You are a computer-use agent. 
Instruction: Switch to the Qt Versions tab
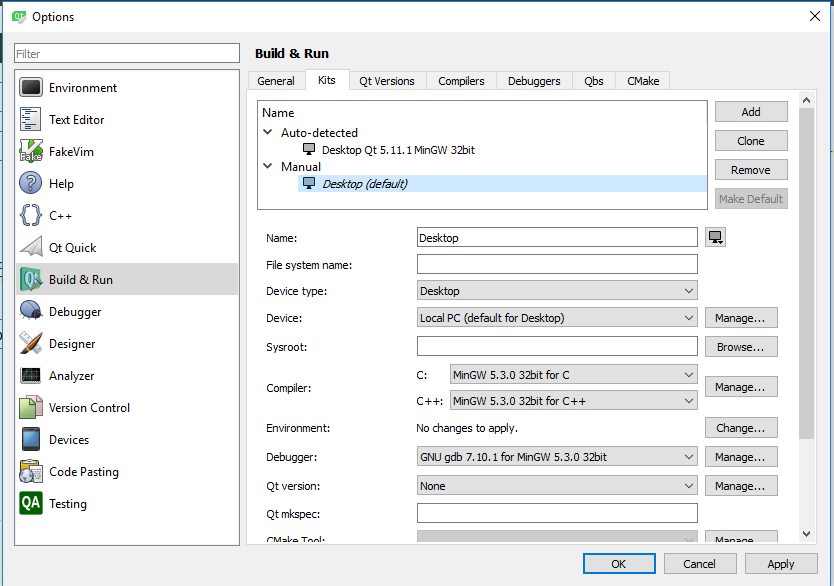387,81
